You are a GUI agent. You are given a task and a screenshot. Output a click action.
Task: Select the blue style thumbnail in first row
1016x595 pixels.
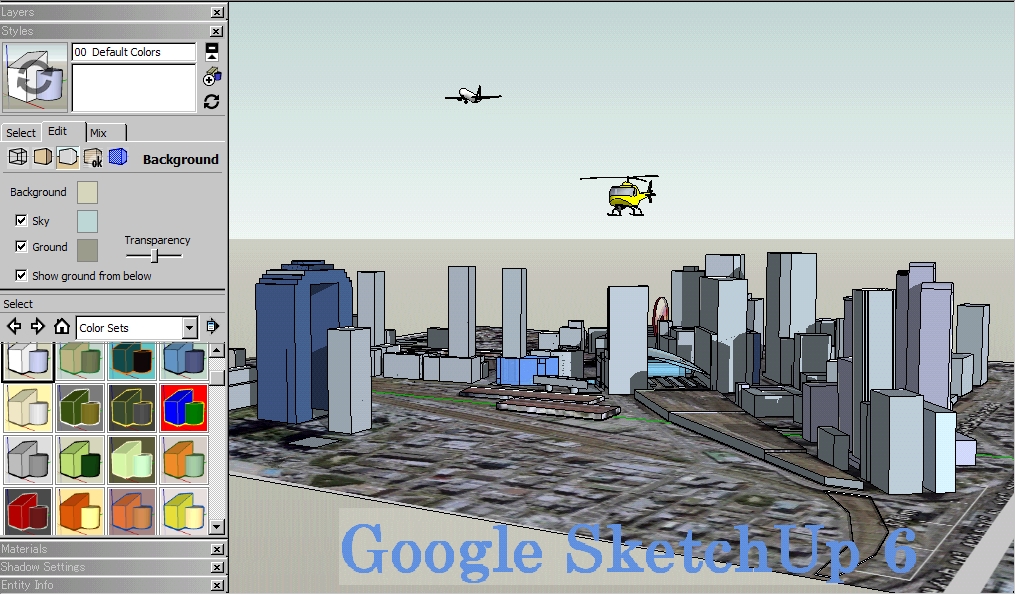[x=184, y=360]
